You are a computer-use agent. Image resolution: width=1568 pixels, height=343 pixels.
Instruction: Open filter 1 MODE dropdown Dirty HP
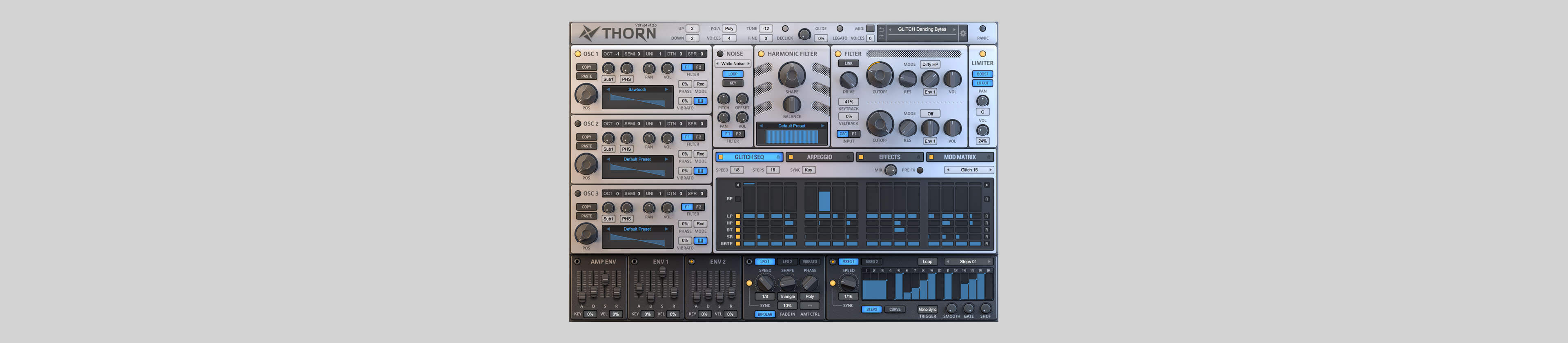(x=930, y=65)
